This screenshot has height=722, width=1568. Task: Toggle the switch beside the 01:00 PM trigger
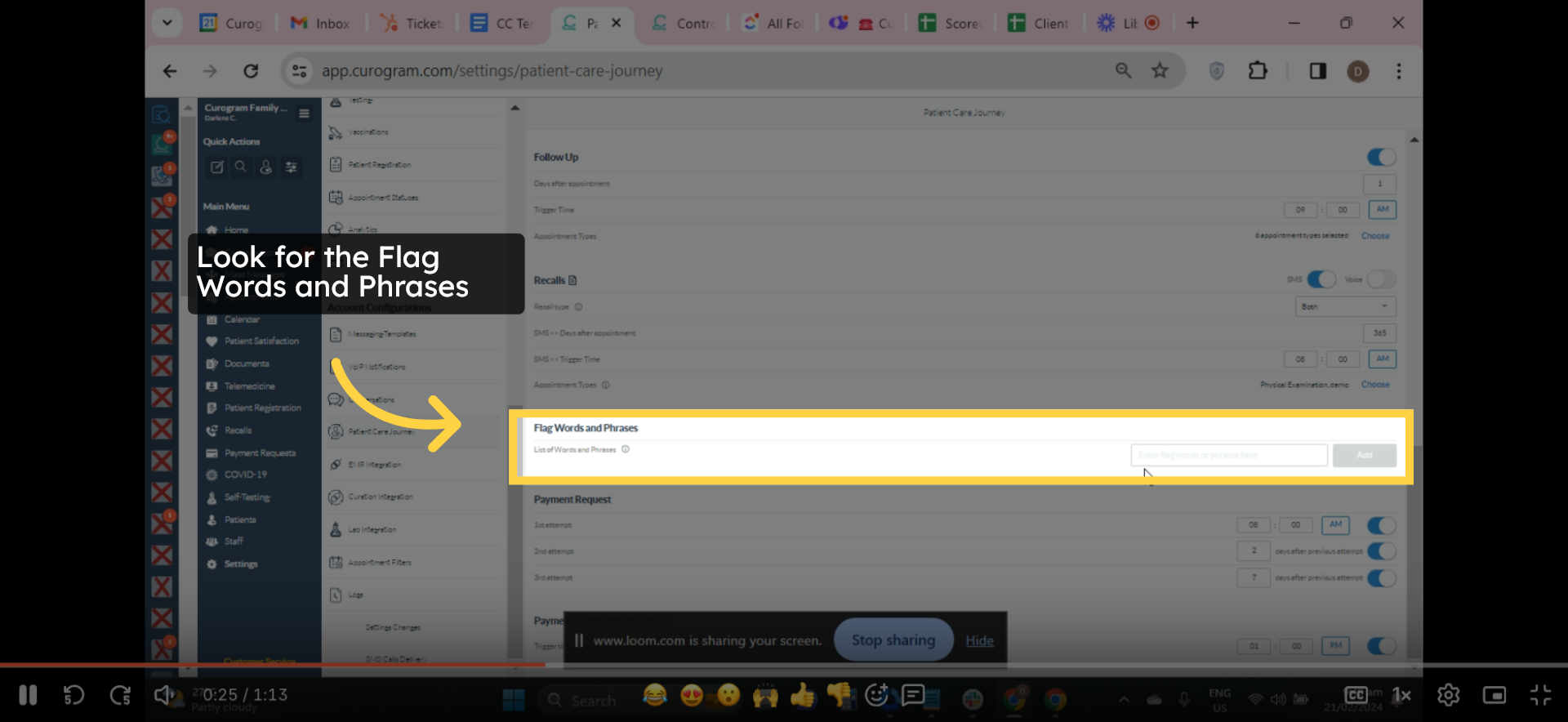point(1382,646)
